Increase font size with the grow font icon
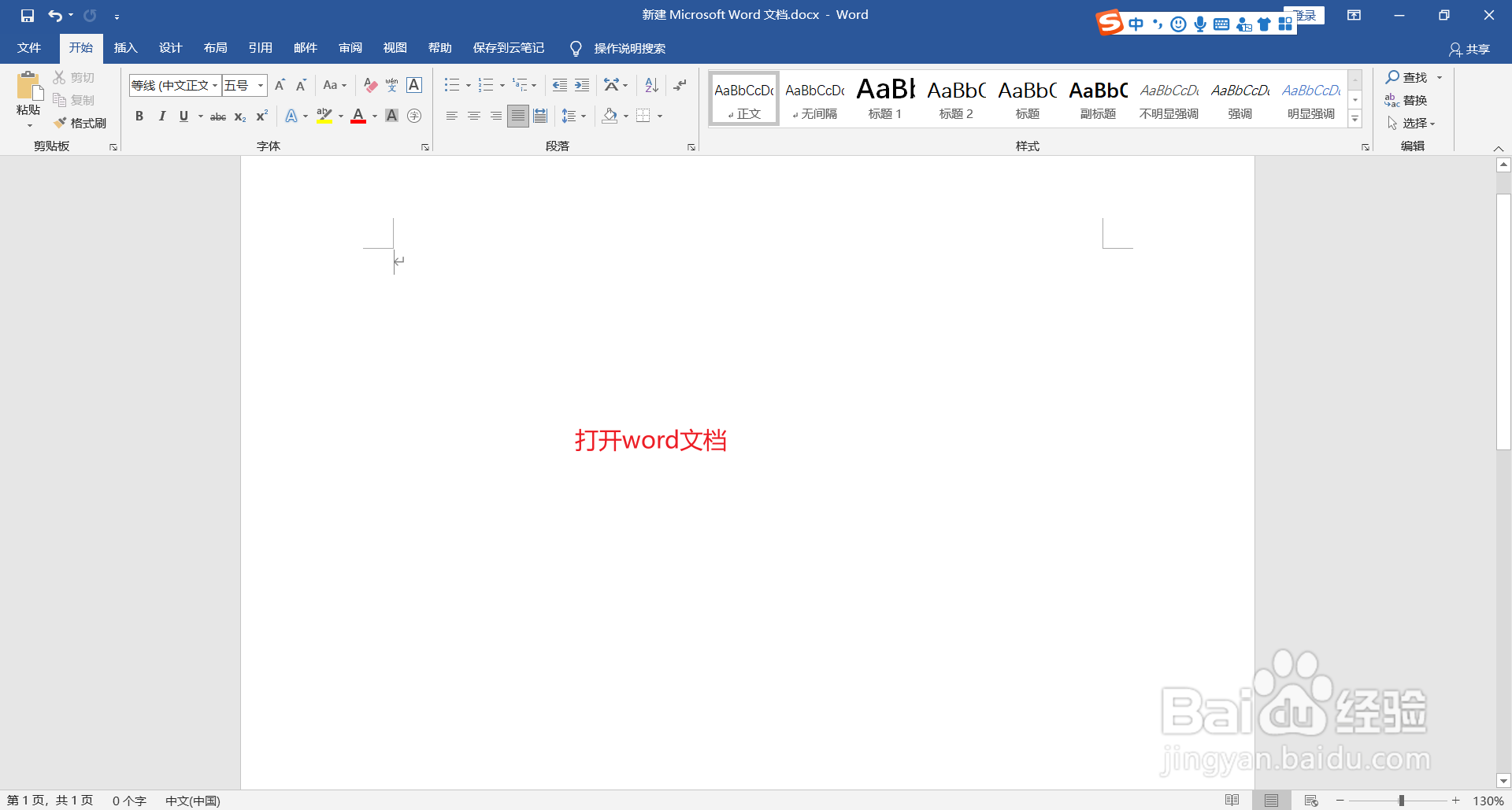The width and height of the screenshot is (1512, 810). click(280, 85)
